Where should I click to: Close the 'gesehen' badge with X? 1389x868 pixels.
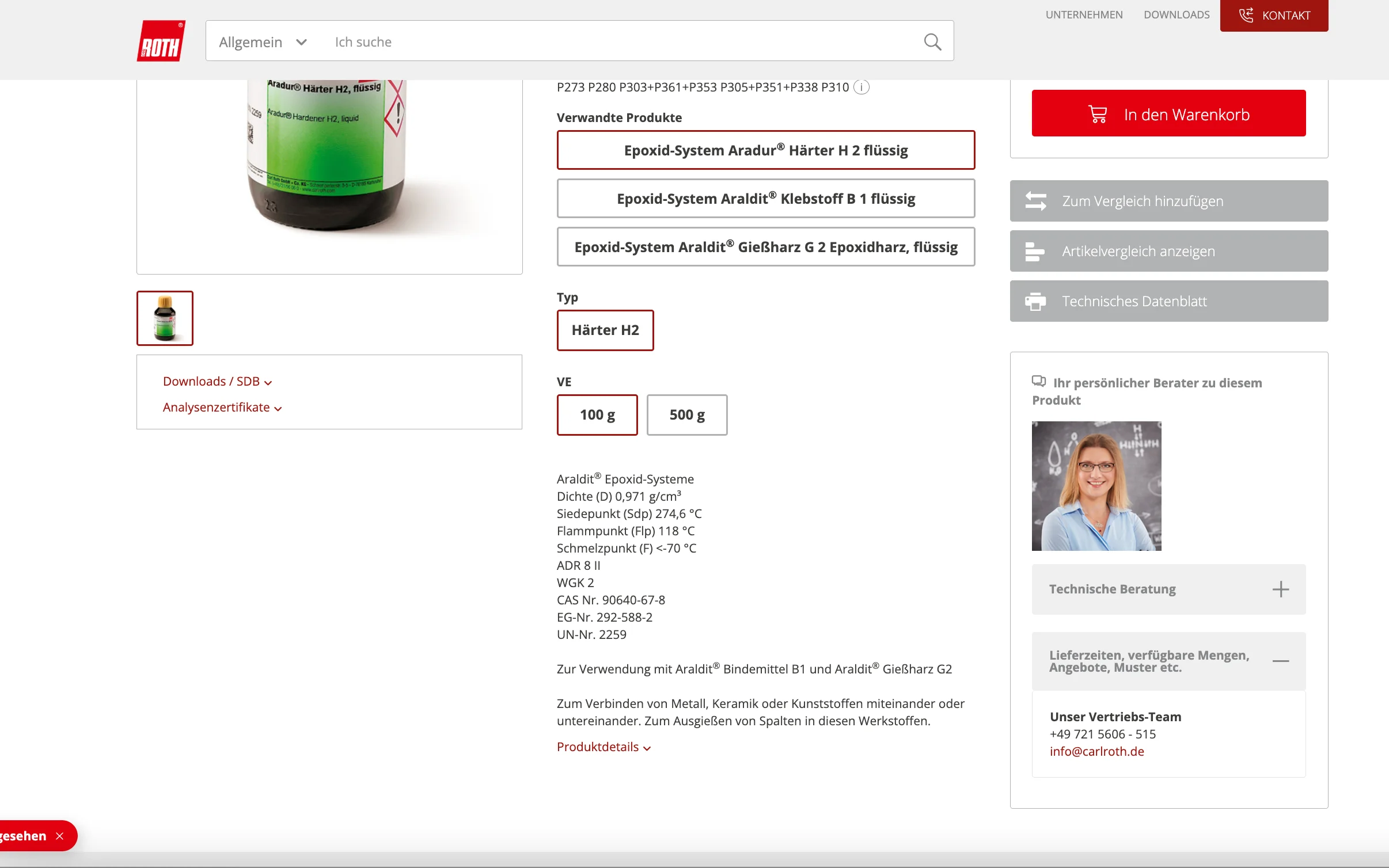tap(59, 836)
